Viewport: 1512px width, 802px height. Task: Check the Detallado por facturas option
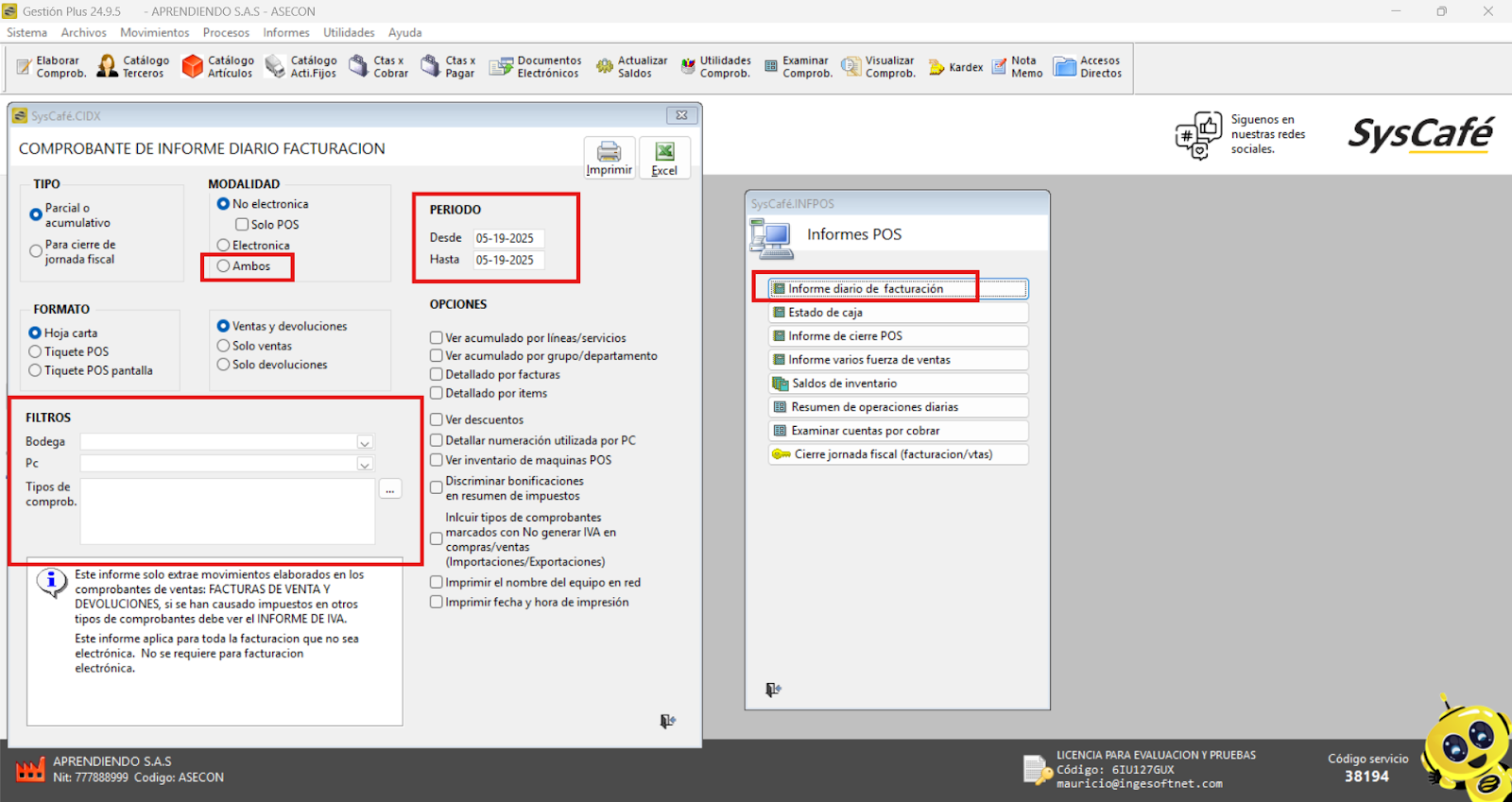(437, 375)
